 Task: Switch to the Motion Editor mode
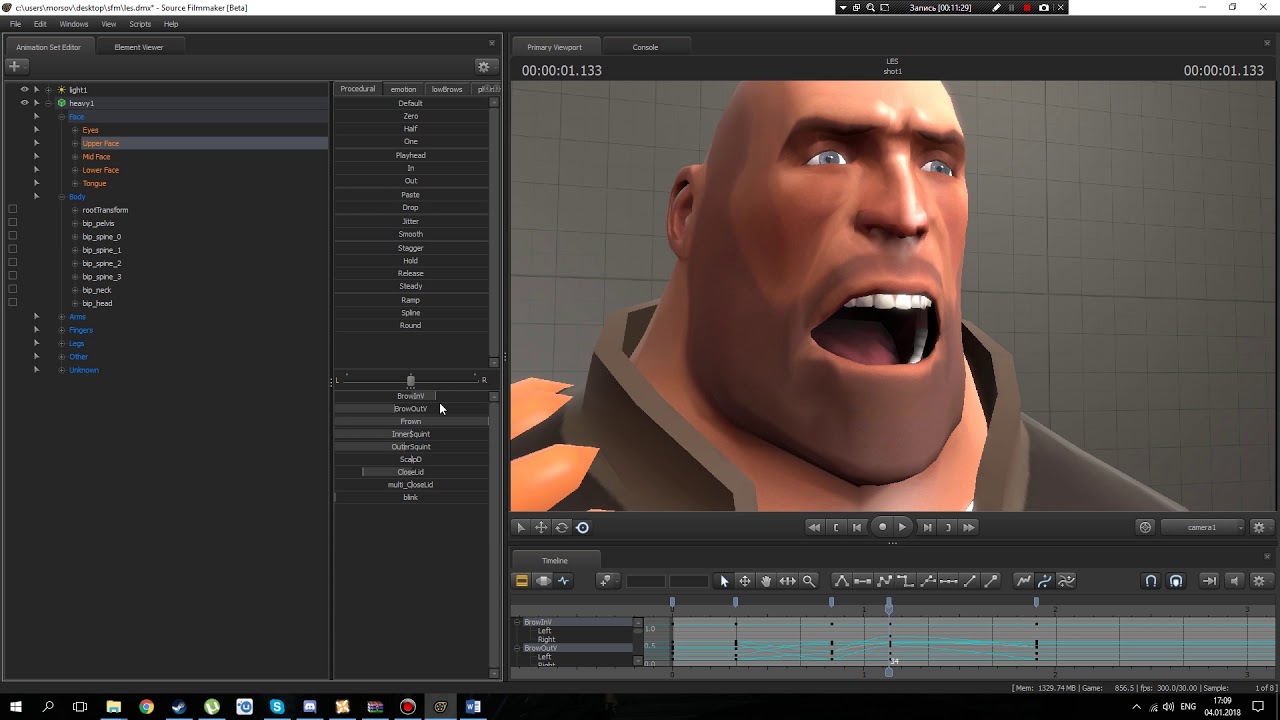[543, 581]
